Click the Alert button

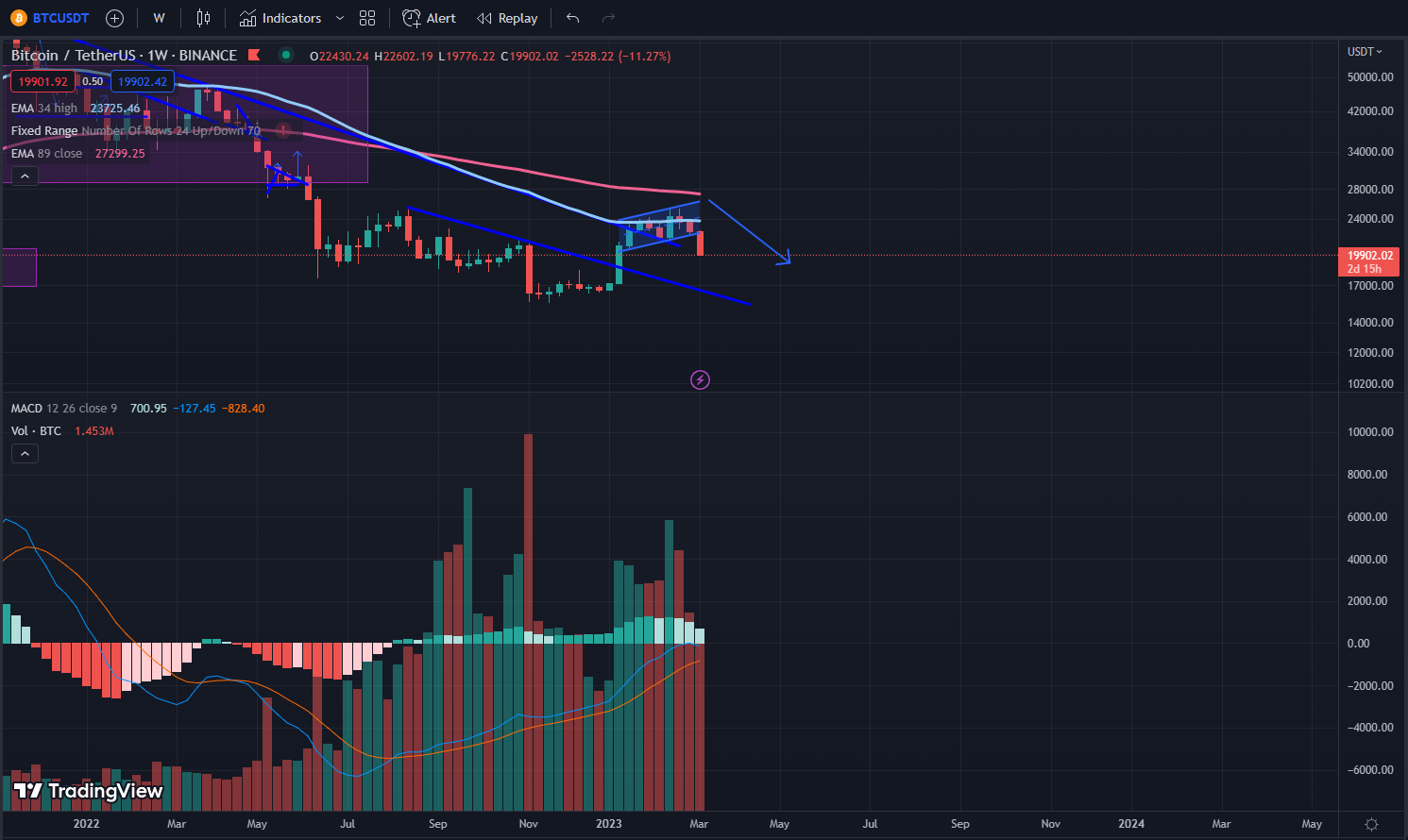(430, 18)
